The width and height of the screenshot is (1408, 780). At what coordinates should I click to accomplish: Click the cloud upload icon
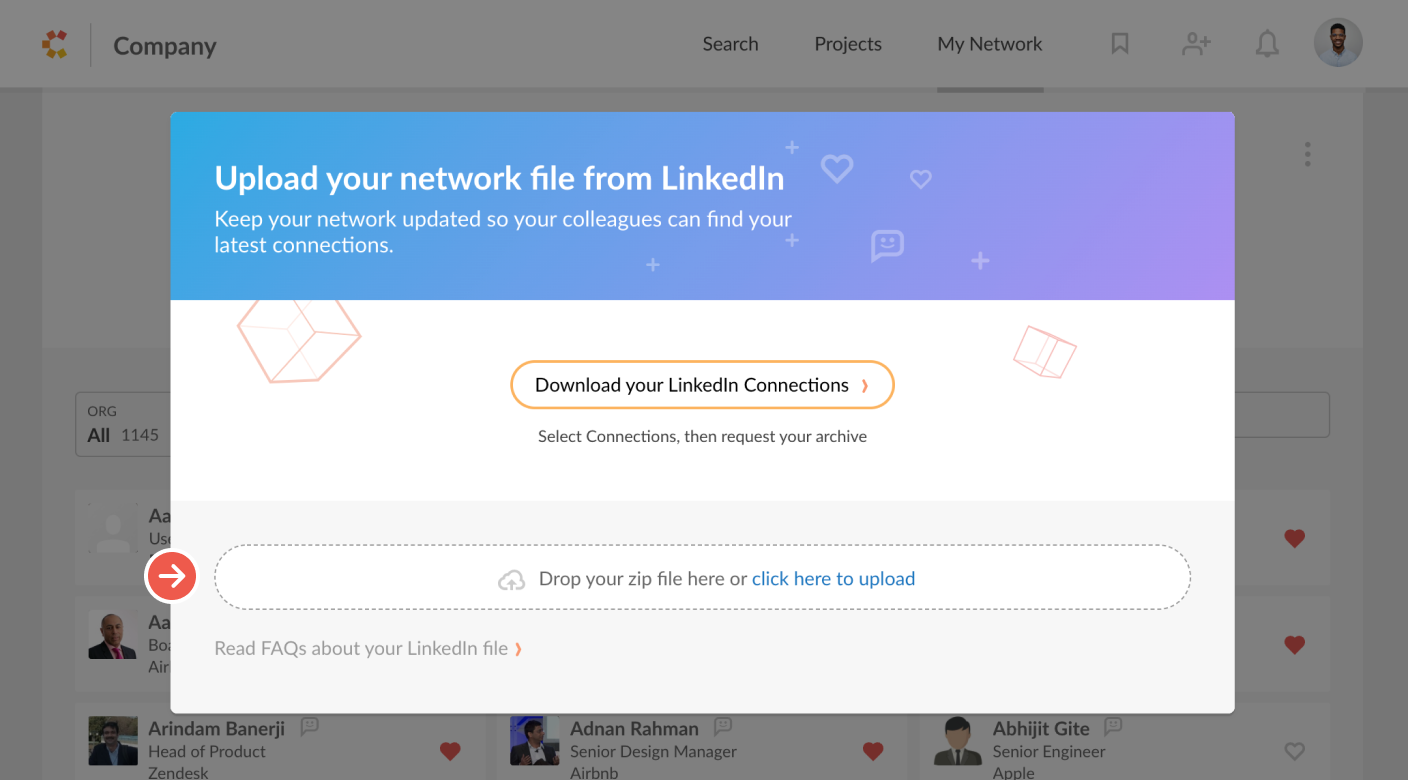point(512,580)
